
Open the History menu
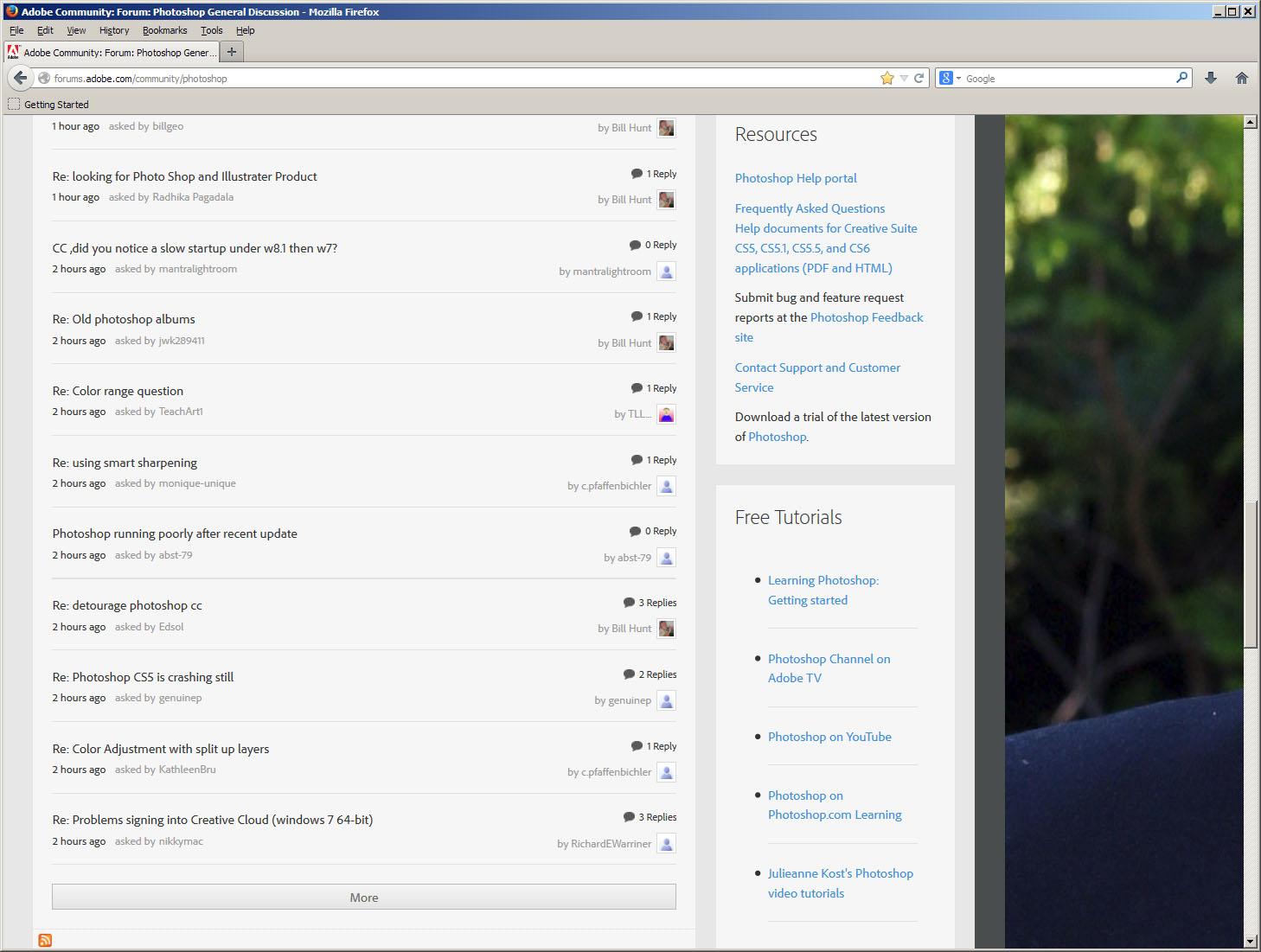pyautogui.click(x=113, y=30)
